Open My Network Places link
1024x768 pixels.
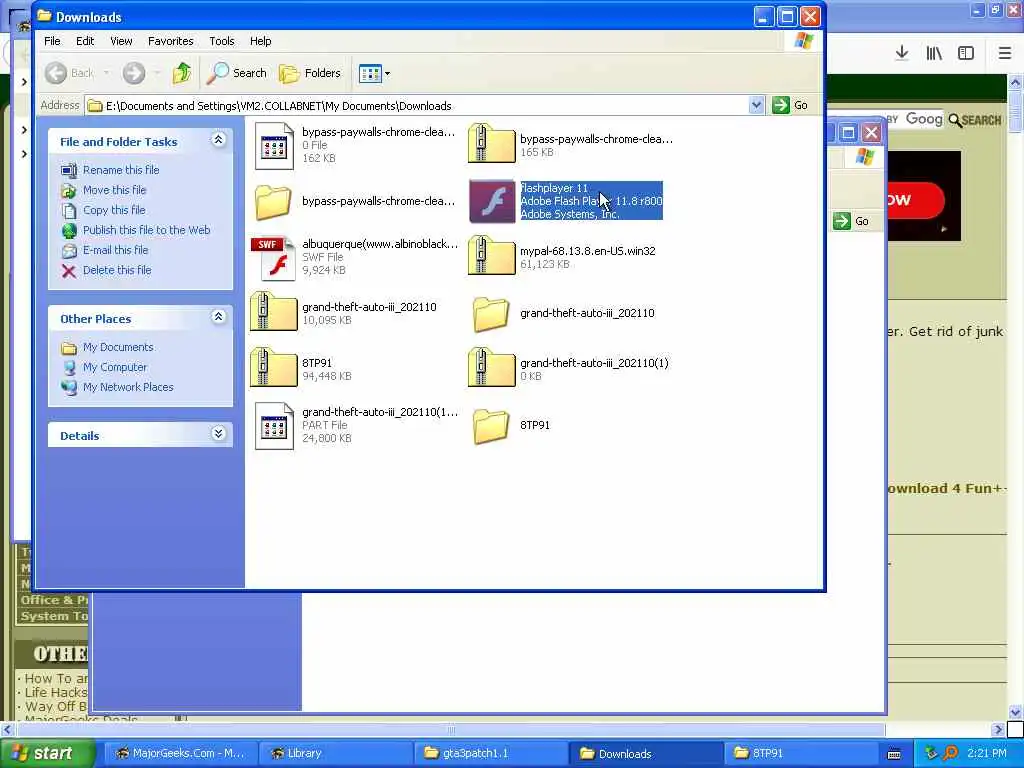128,387
